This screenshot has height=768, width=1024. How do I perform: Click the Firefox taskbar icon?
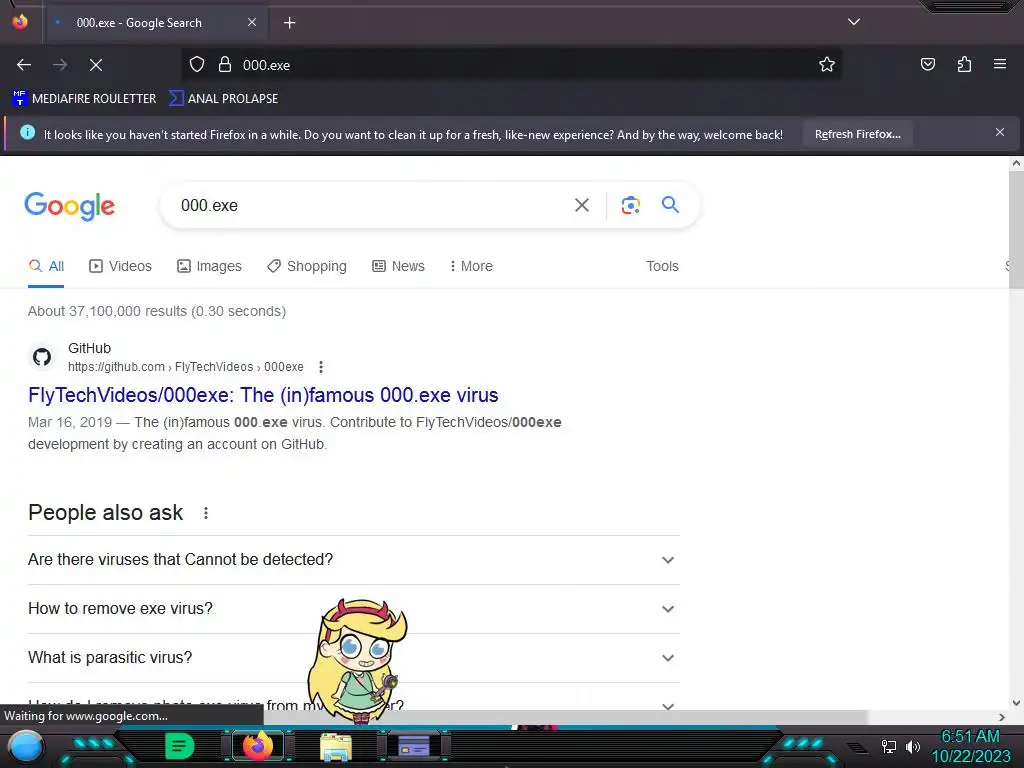[x=258, y=746]
